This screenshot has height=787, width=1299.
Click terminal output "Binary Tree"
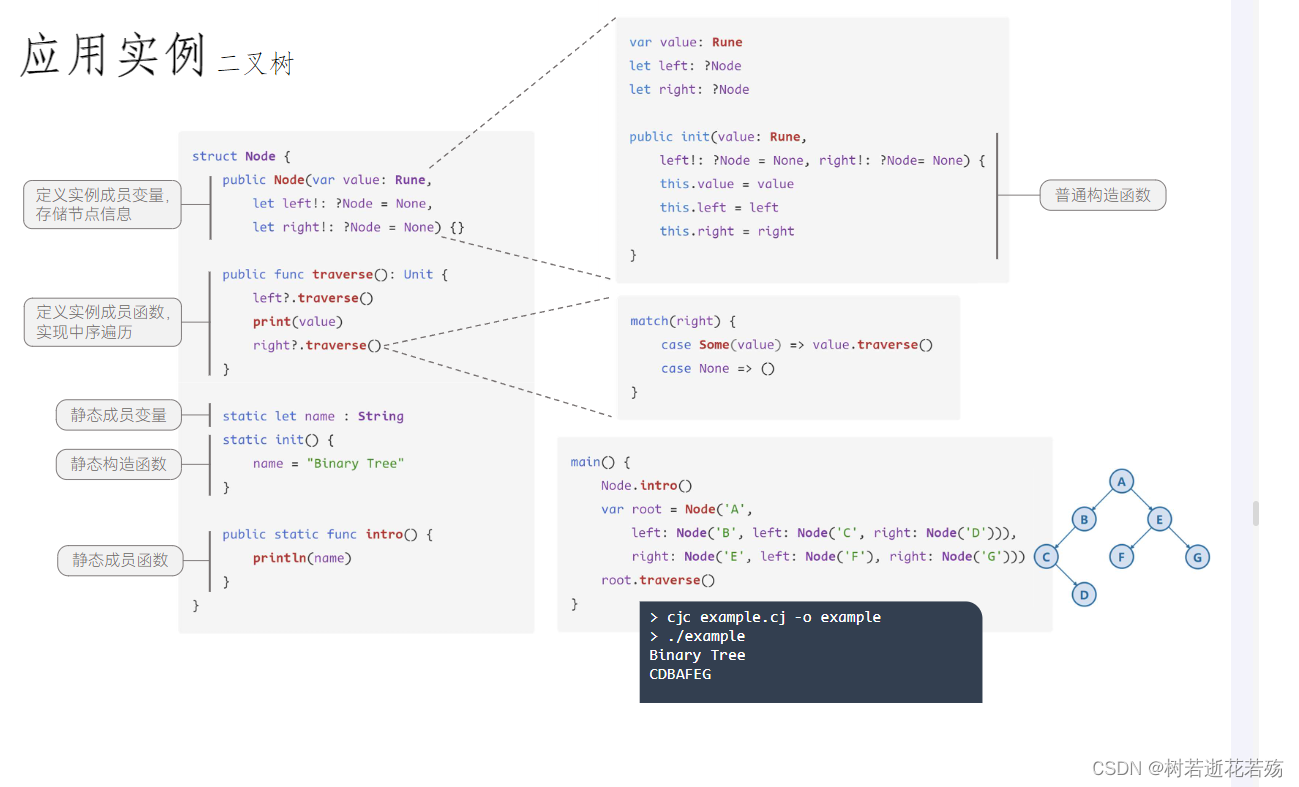pyautogui.click(x=697, y=655)
